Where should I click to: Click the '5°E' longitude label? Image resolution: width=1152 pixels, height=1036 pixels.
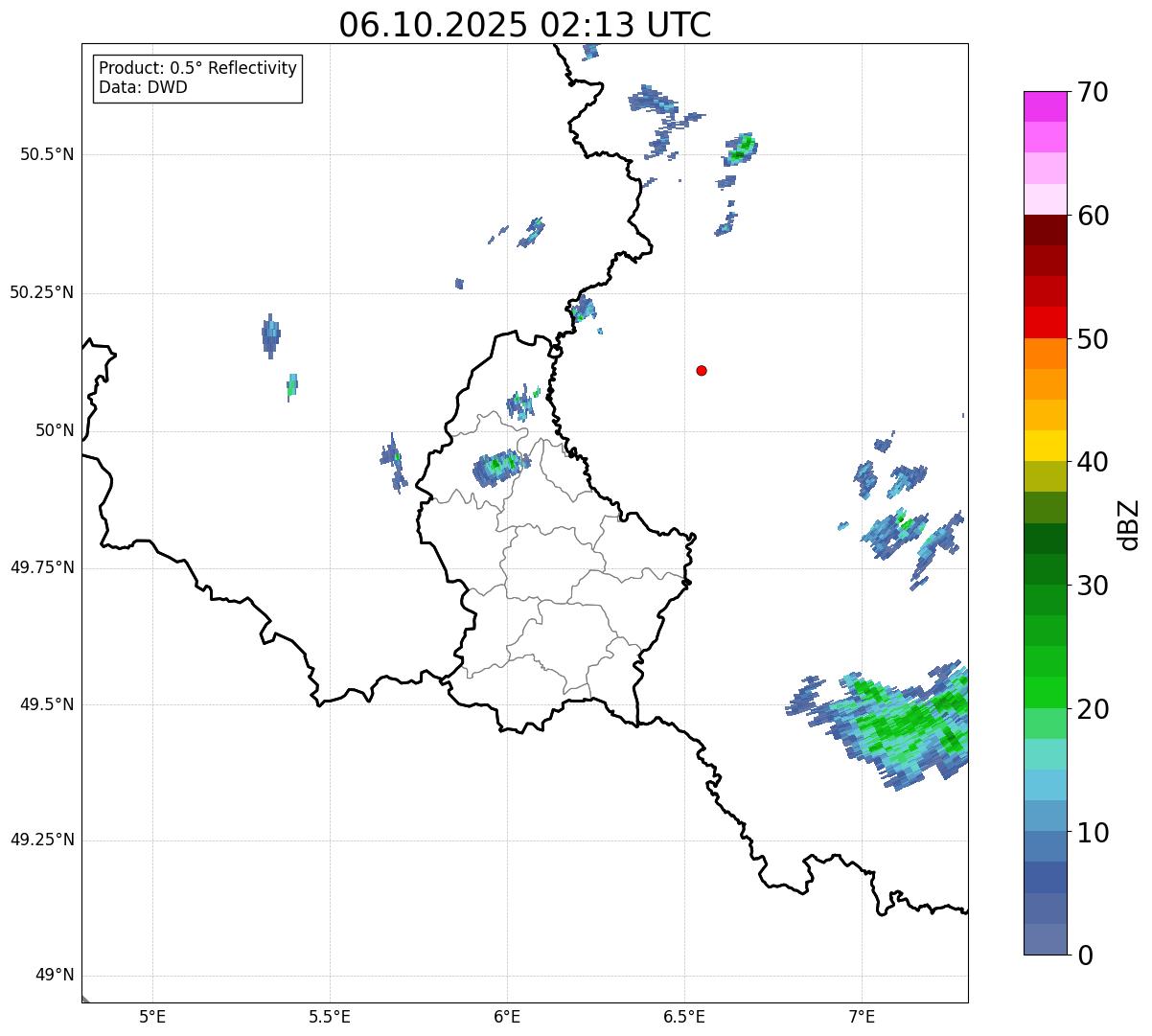click(x=152, y=1016)
